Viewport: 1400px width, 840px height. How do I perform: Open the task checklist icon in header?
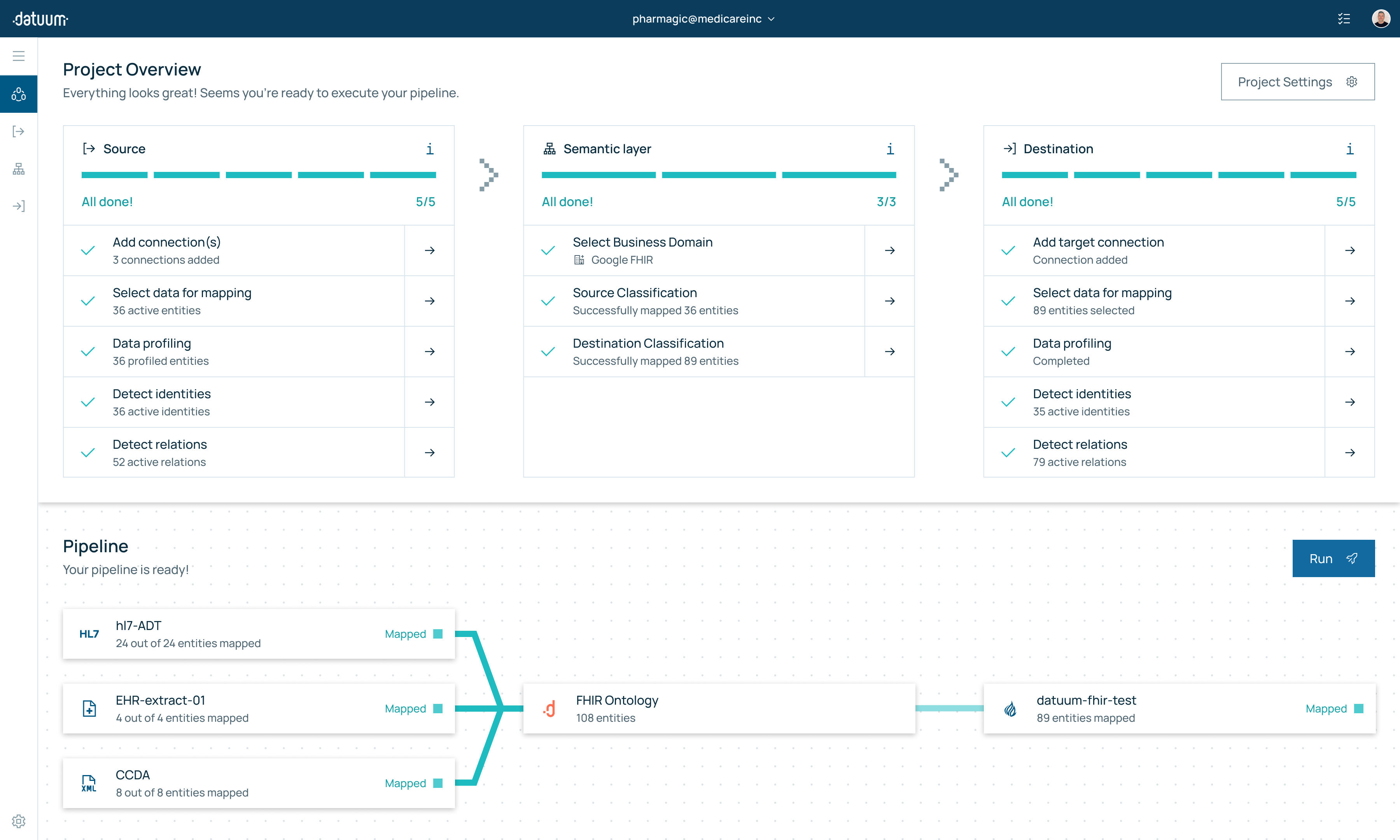pyautogui.click(x=1344, y=19)
